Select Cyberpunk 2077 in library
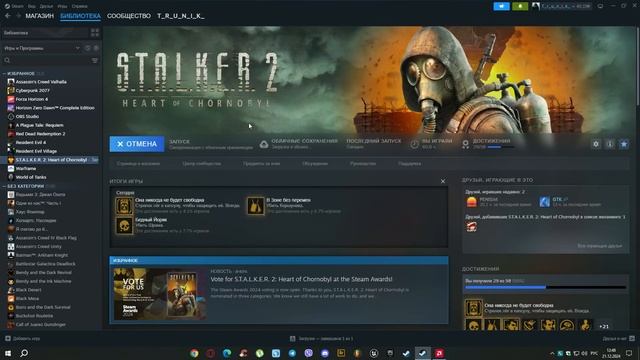This screenshot has width=640, height=360. pos(32,91)
